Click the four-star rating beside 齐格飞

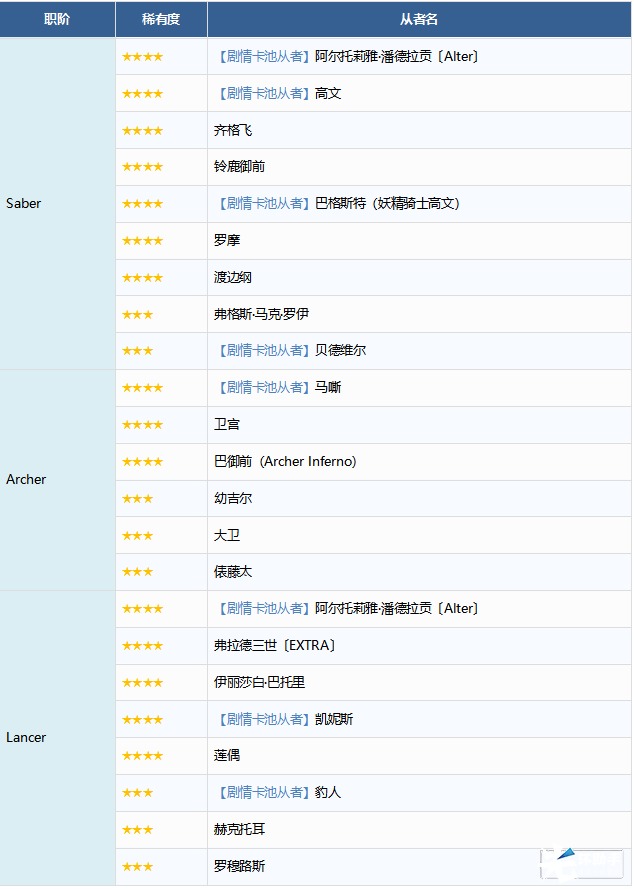[x=142, y=130]
